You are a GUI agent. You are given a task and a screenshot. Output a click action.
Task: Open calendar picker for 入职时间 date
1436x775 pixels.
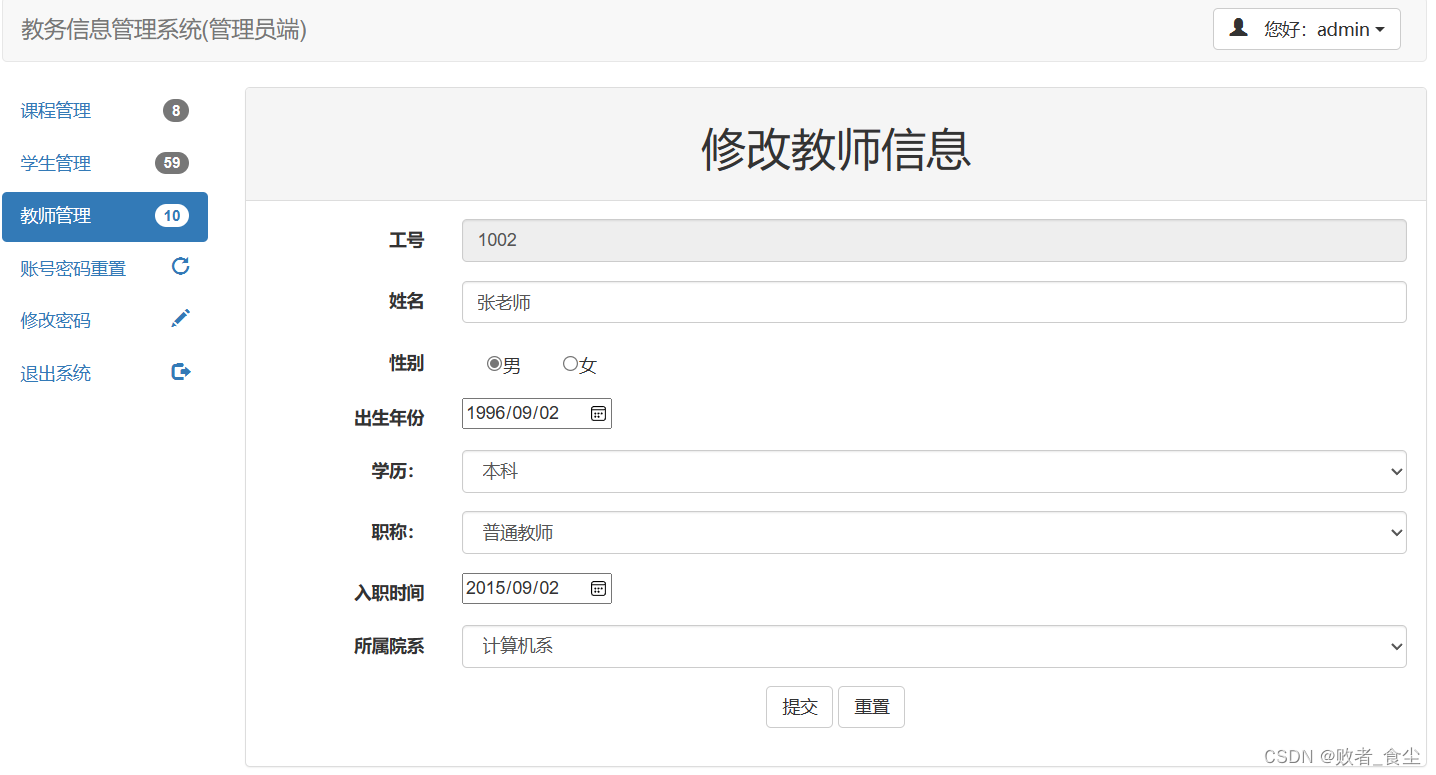click(598, 588)
